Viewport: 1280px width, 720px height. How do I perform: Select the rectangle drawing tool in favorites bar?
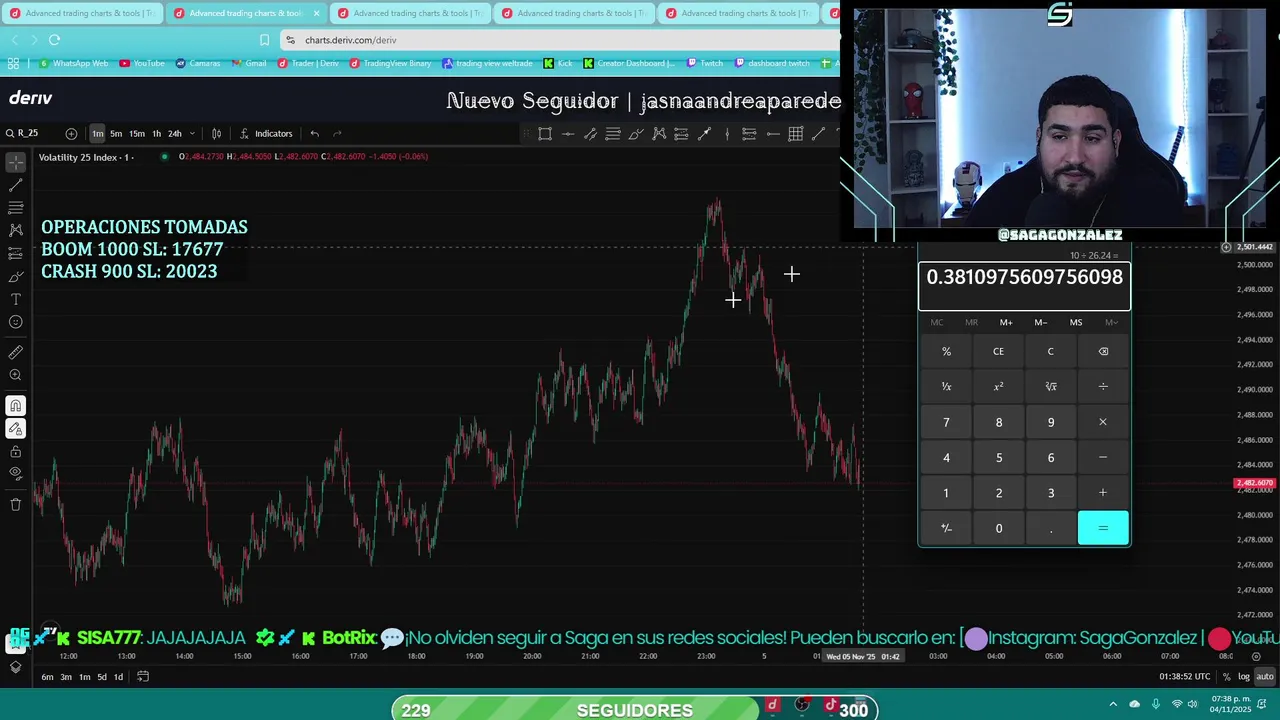(545, 133)
